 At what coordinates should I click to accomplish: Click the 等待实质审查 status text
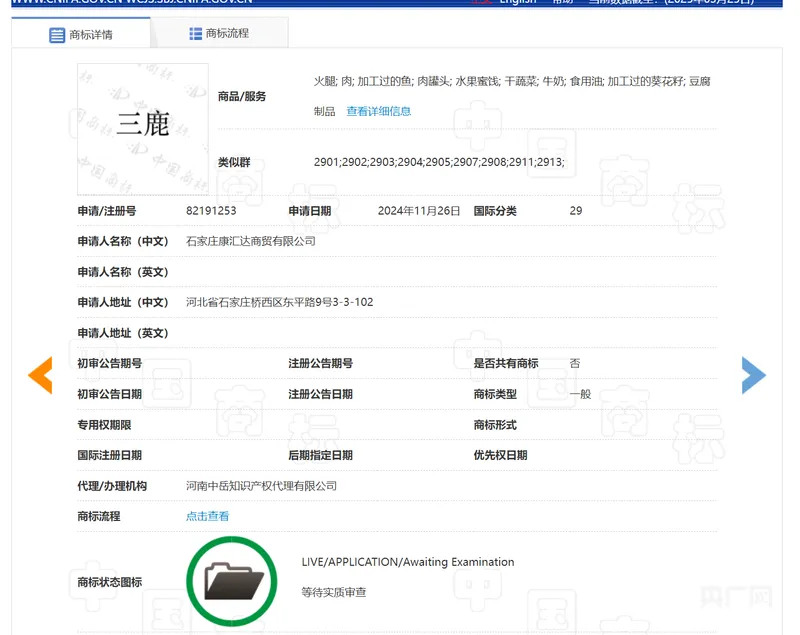333,592
